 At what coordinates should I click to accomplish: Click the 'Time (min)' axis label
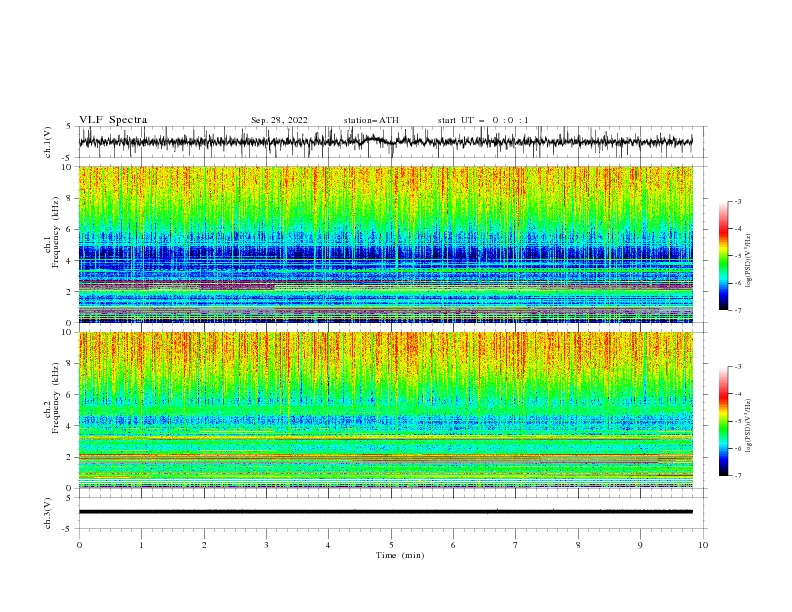point(400,555)
